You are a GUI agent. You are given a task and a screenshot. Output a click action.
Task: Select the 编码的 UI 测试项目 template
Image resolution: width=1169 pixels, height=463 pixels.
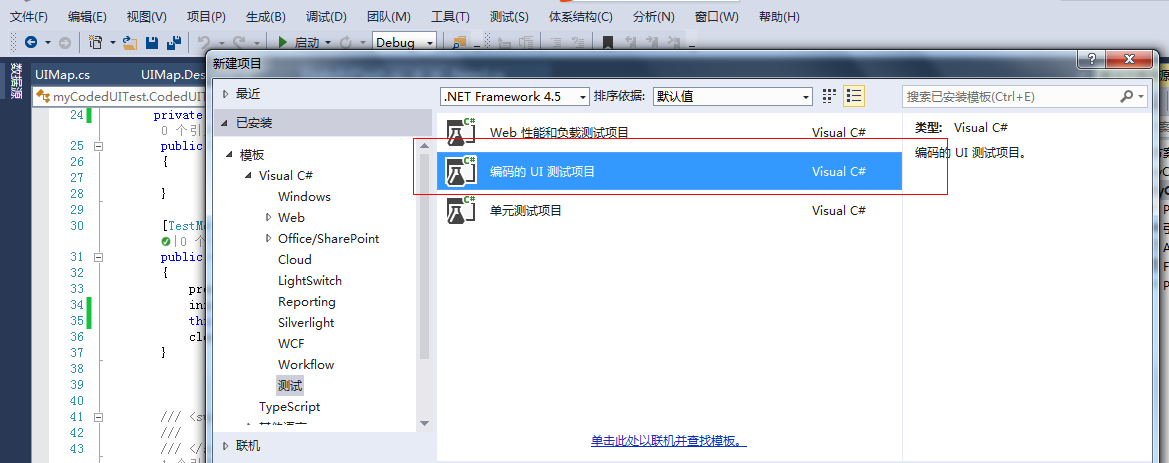tap(669, 171)
